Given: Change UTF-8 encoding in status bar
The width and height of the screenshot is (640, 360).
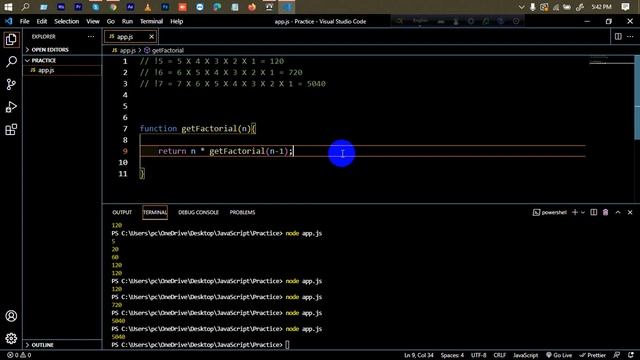Looking at the screenshot, I should pyautogui.click(x=479, y=355).
